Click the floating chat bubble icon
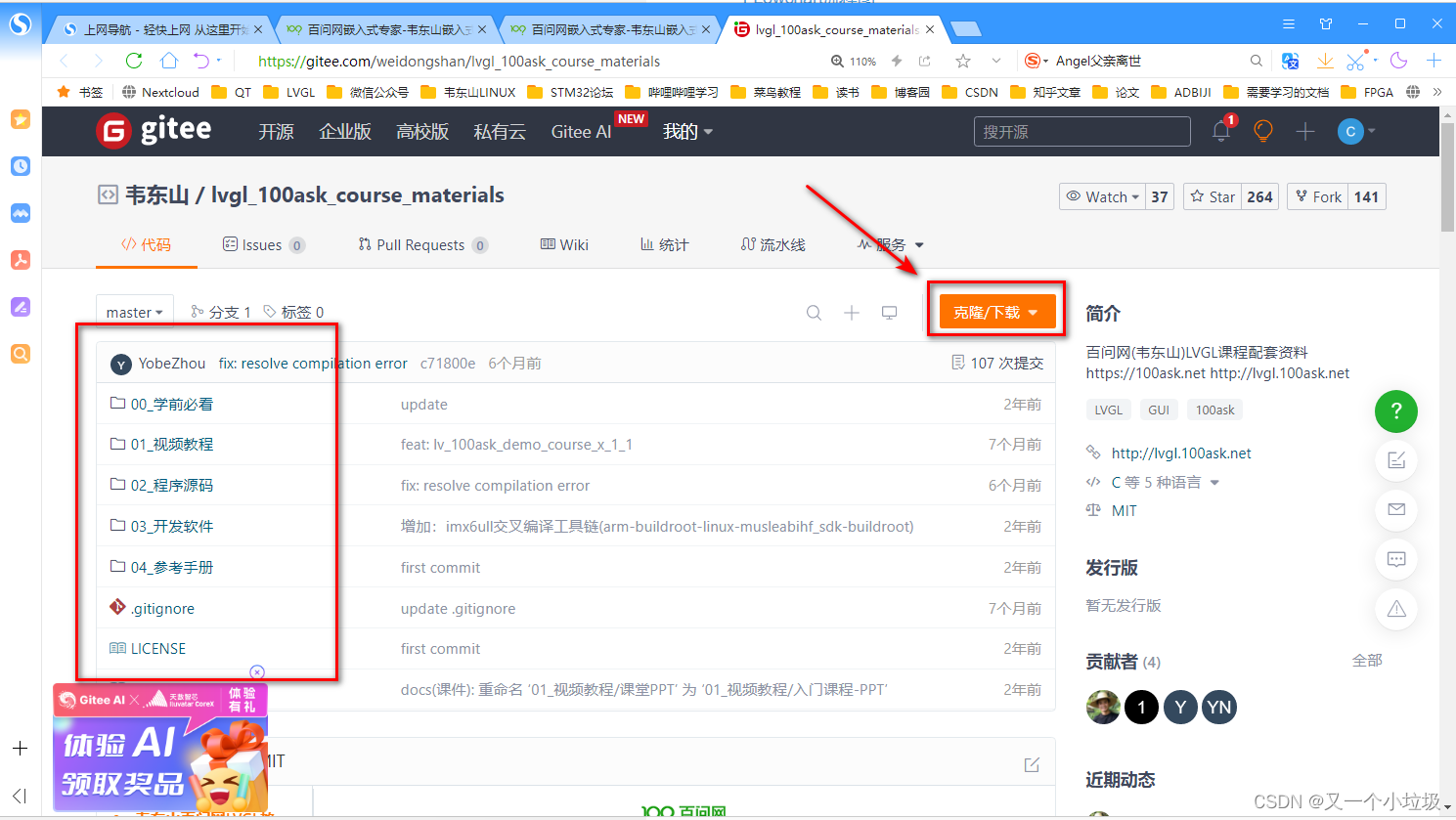 pyautogui.click(x=1396, y=559)
